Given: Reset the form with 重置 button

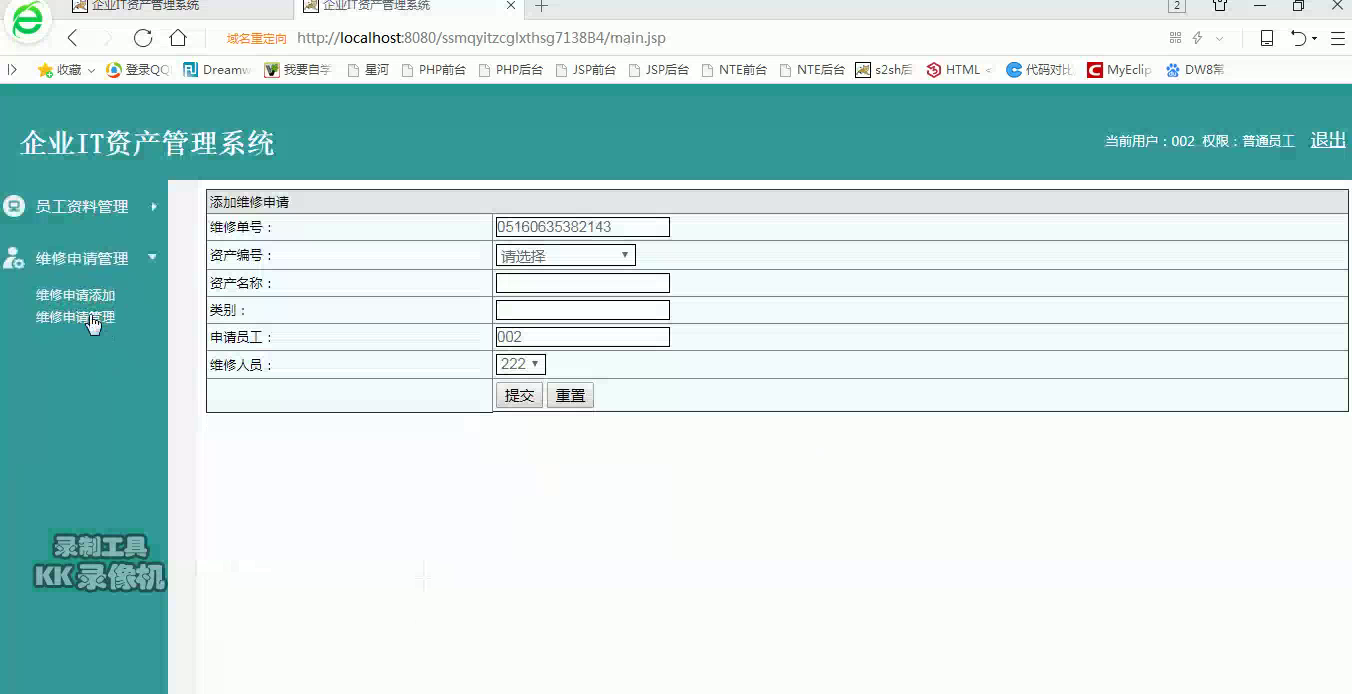Looking at the screenshot, I should tap(570, 395).
